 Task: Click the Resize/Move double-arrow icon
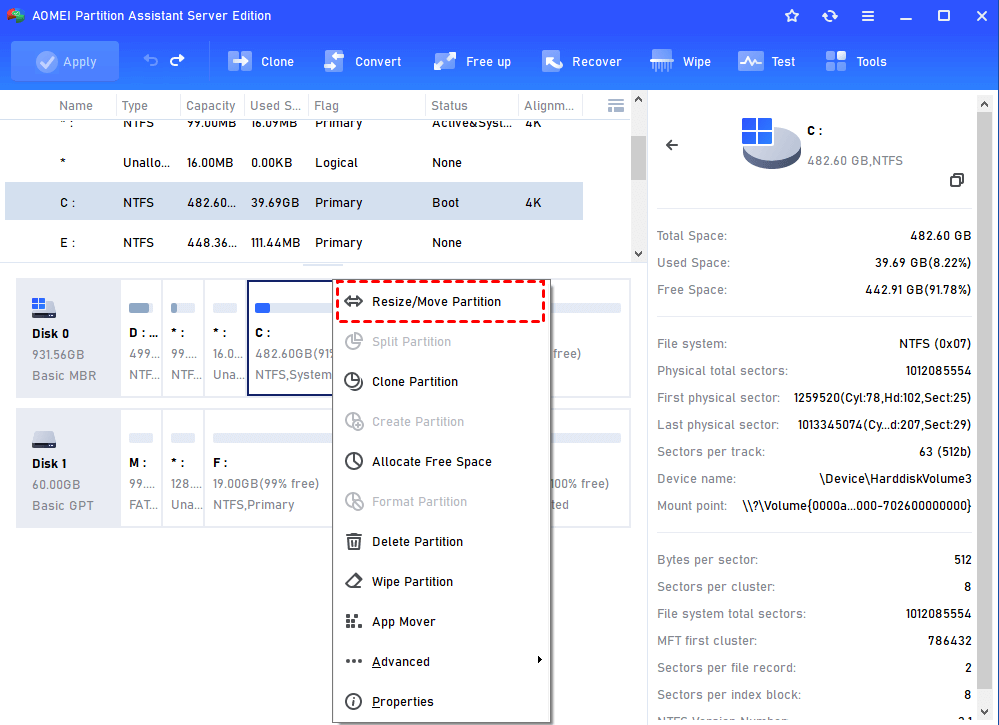354,301
